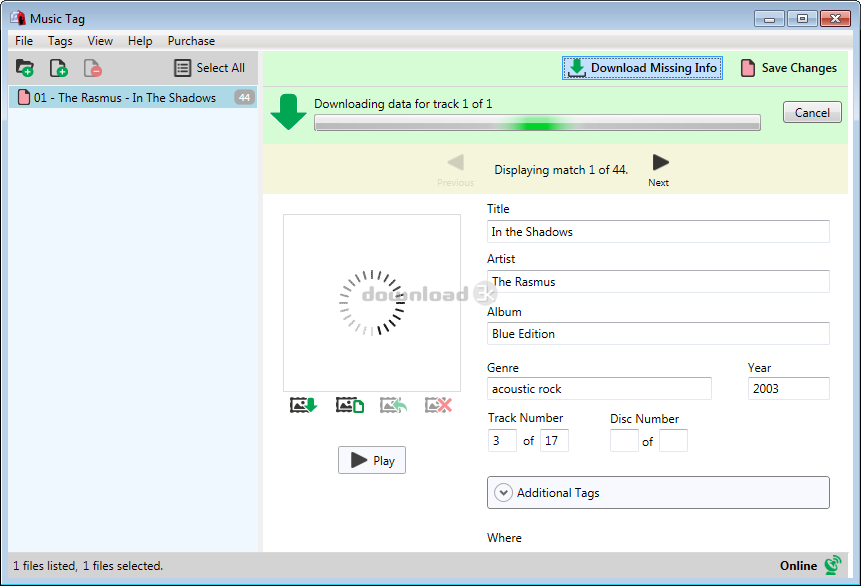The image size is (861, 586).
Task: Click the load album art from file icon
Action: click(349, 405)
